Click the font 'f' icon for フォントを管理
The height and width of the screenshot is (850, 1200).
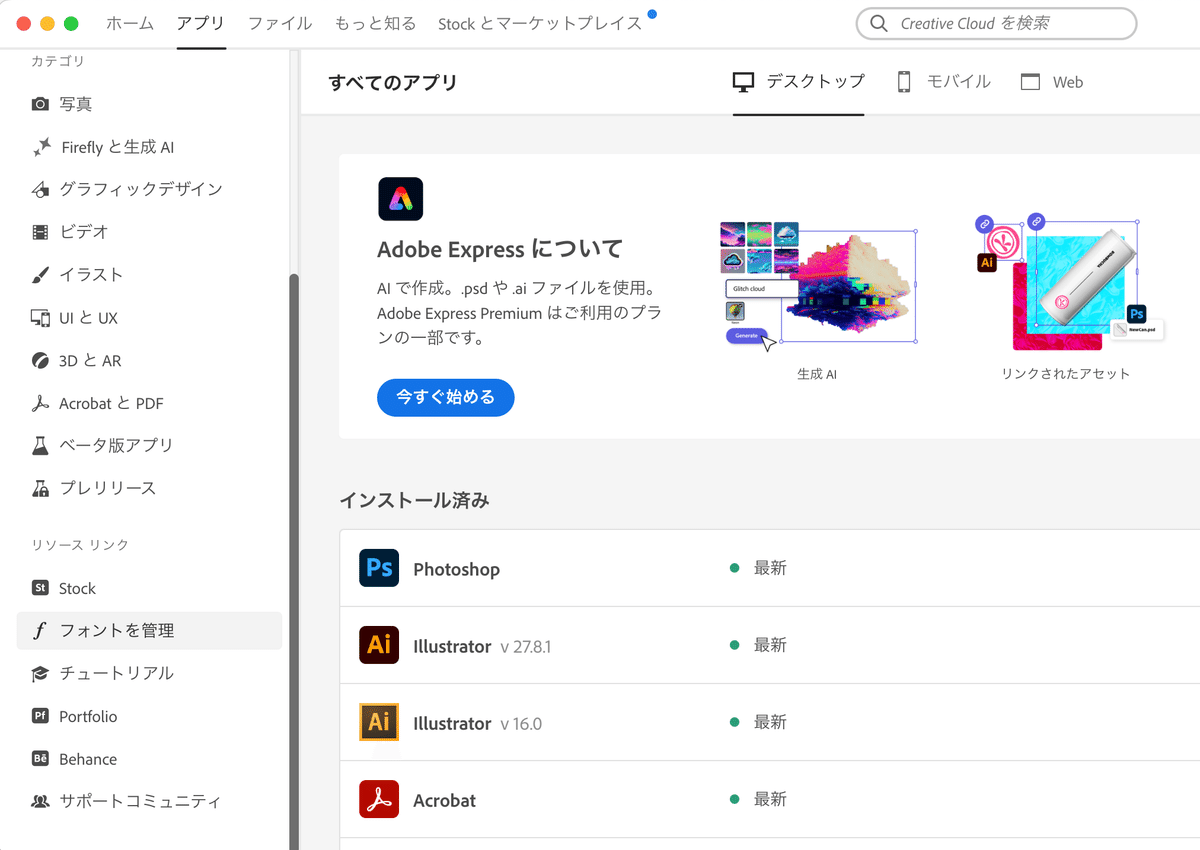coord(40,631)
